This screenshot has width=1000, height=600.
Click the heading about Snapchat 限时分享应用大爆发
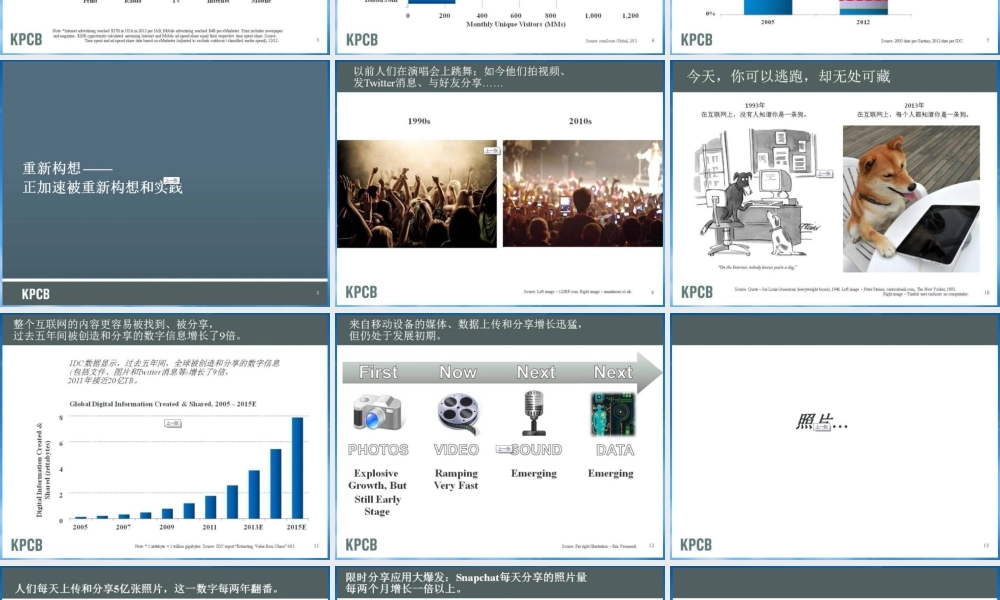click(x=466, y=583)
